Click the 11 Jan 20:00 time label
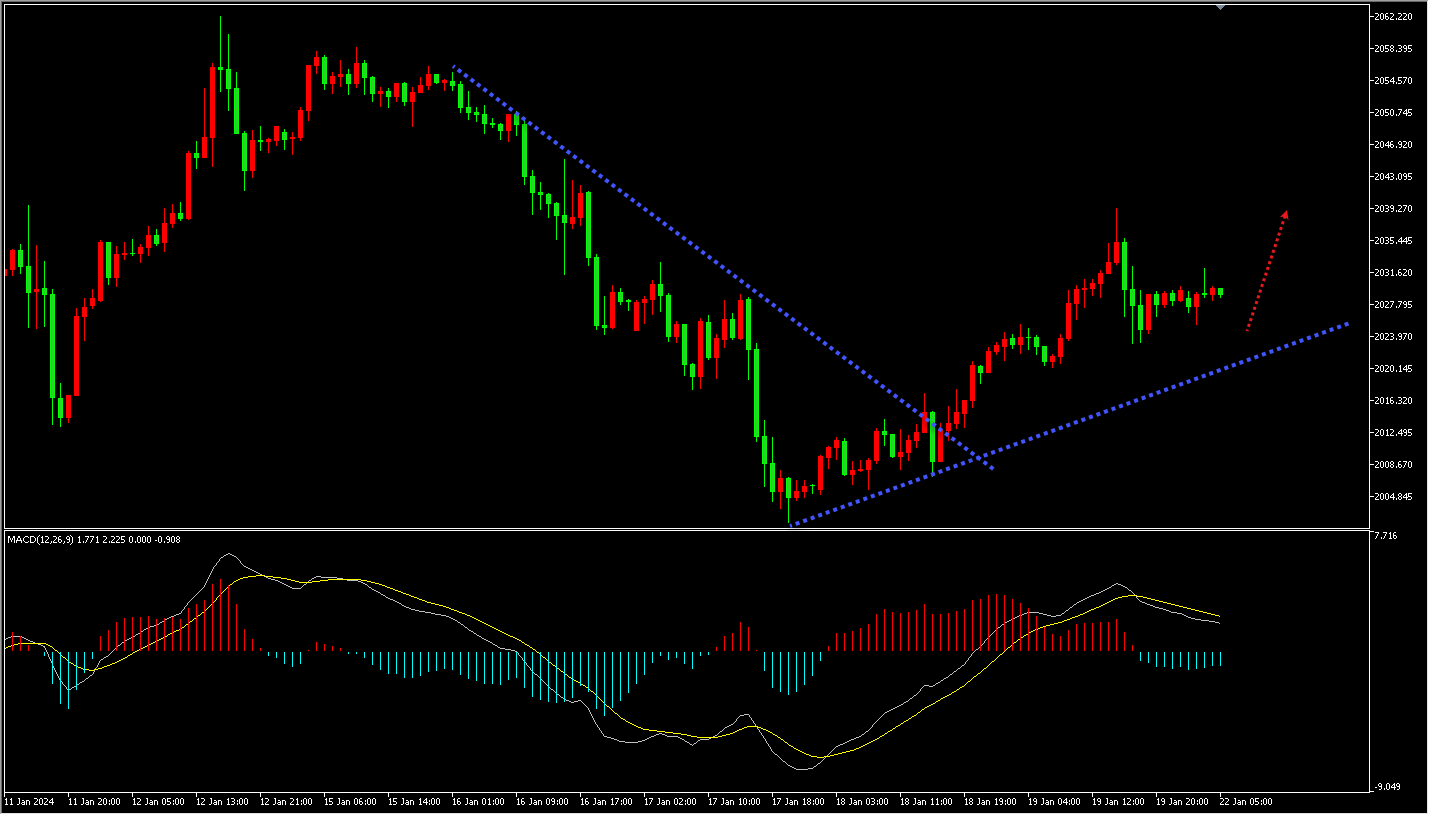The width and height of the screenshot is (1429, 815). (x=94, y=802)
